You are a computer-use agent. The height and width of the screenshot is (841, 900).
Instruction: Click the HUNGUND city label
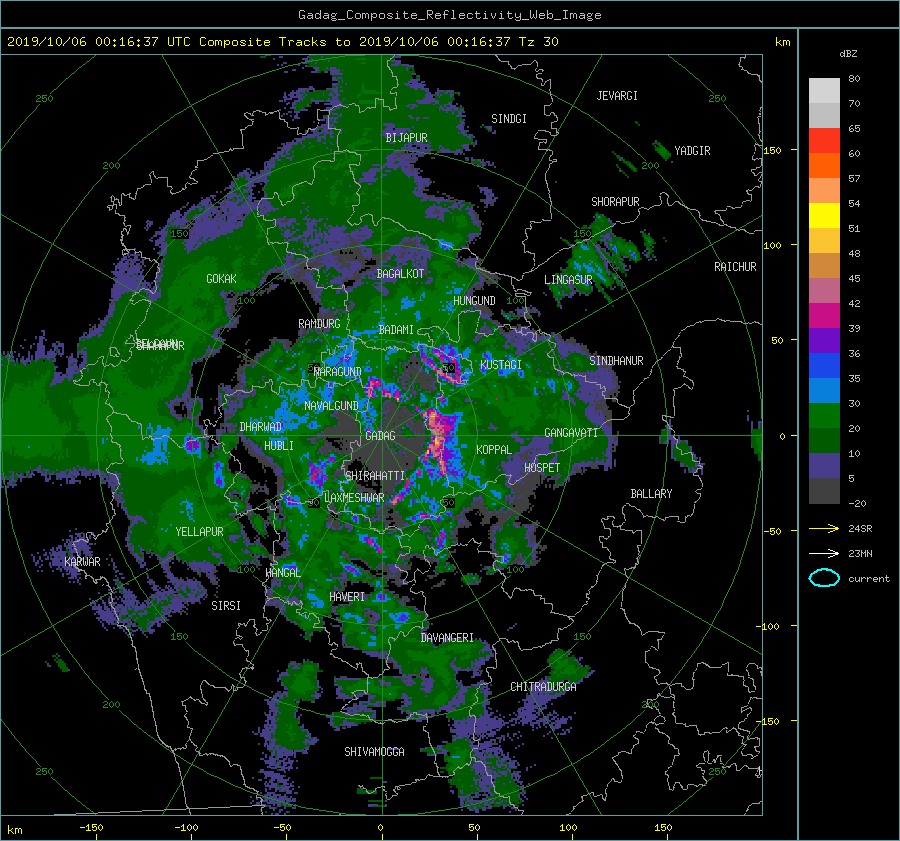coord(474,301)
